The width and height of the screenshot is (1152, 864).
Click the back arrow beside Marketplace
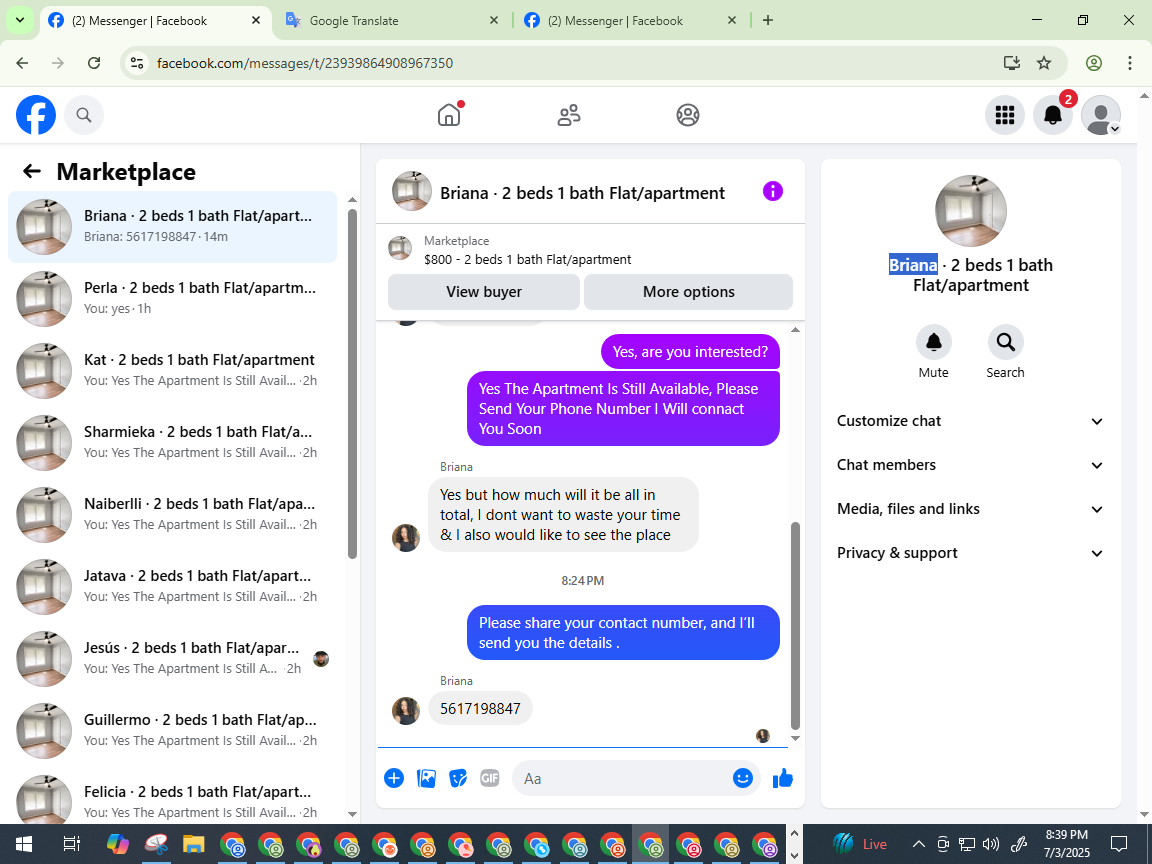pyautogui.click(x=32, y=171)
